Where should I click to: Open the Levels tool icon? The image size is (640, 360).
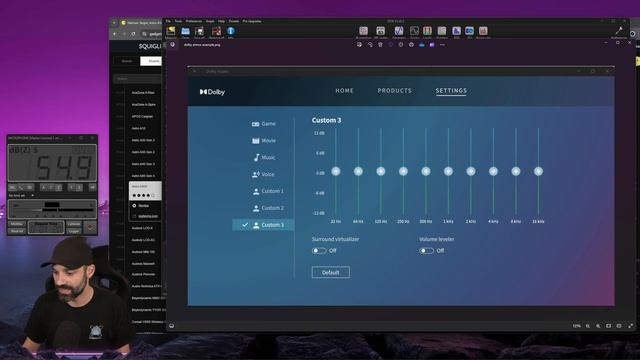click(x=427, y=31)
